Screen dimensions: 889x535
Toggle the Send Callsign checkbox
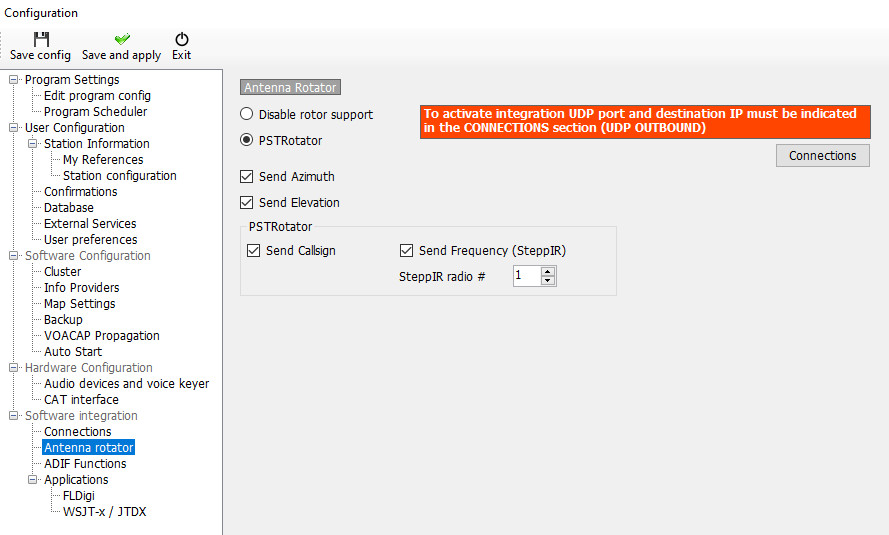coord(254,251)
